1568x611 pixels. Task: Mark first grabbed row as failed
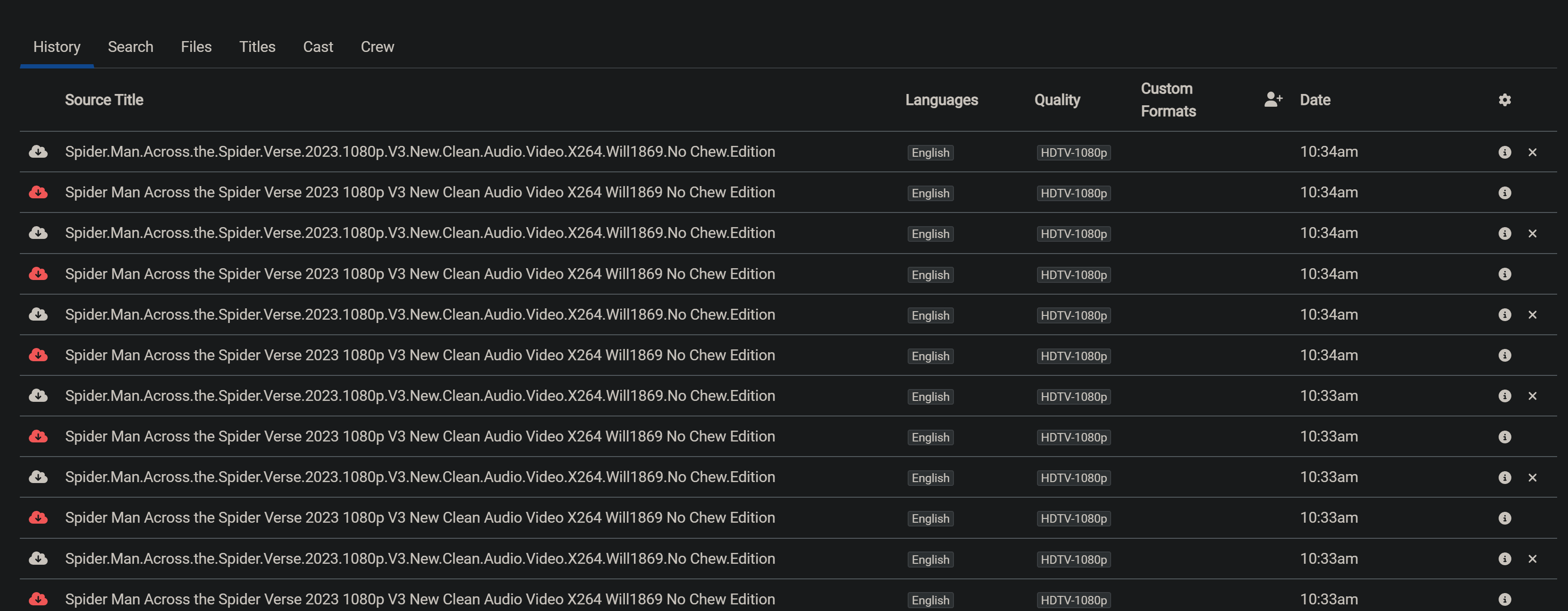pos(1532,153)
